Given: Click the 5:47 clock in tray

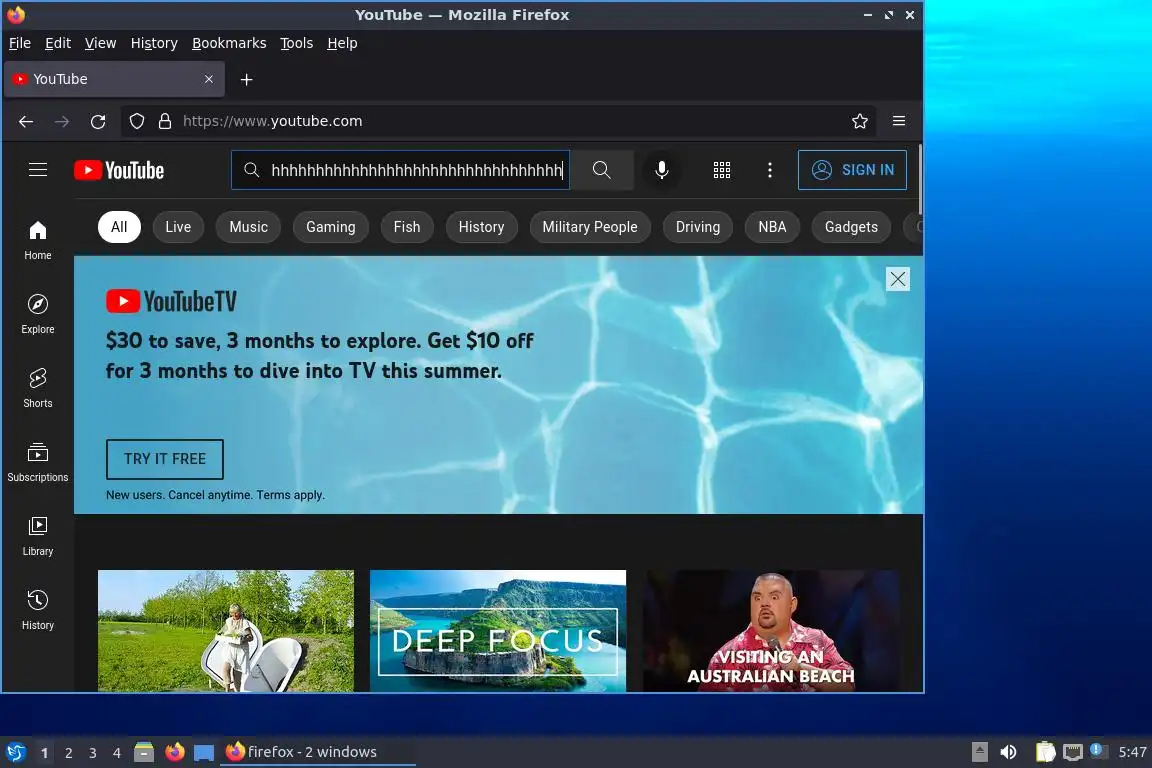Looking at the screenshot, I should [1132, 752].
